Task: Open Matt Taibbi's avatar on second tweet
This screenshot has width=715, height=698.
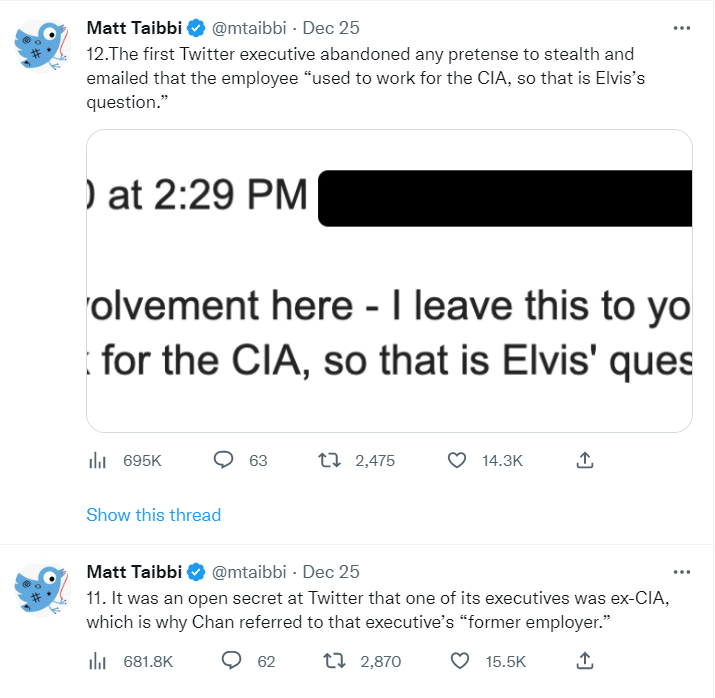Action: pyautogui.click(x=42, y=589)
